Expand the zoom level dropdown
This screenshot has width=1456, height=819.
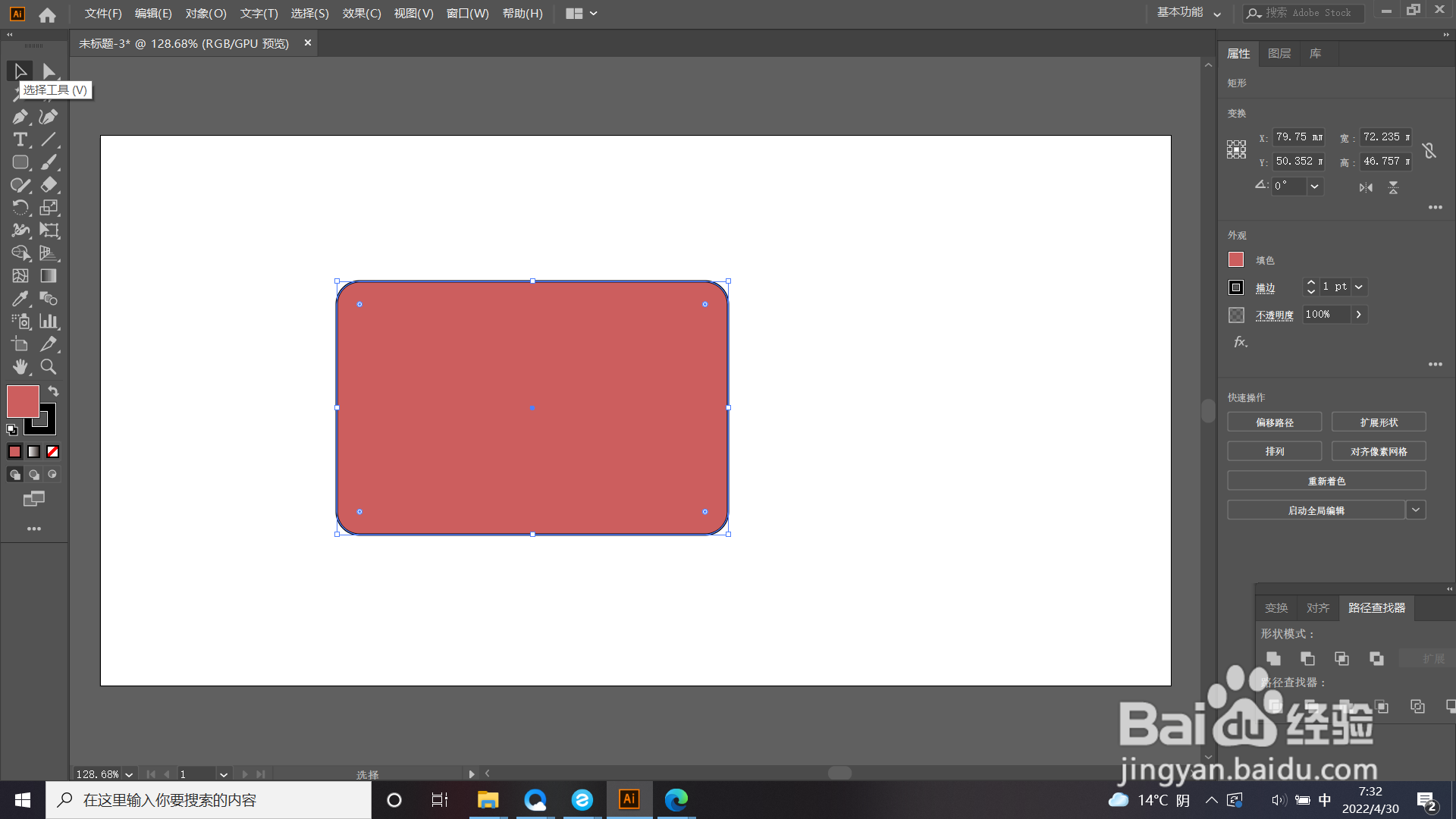pyautogui.click(x=129, y=774)
